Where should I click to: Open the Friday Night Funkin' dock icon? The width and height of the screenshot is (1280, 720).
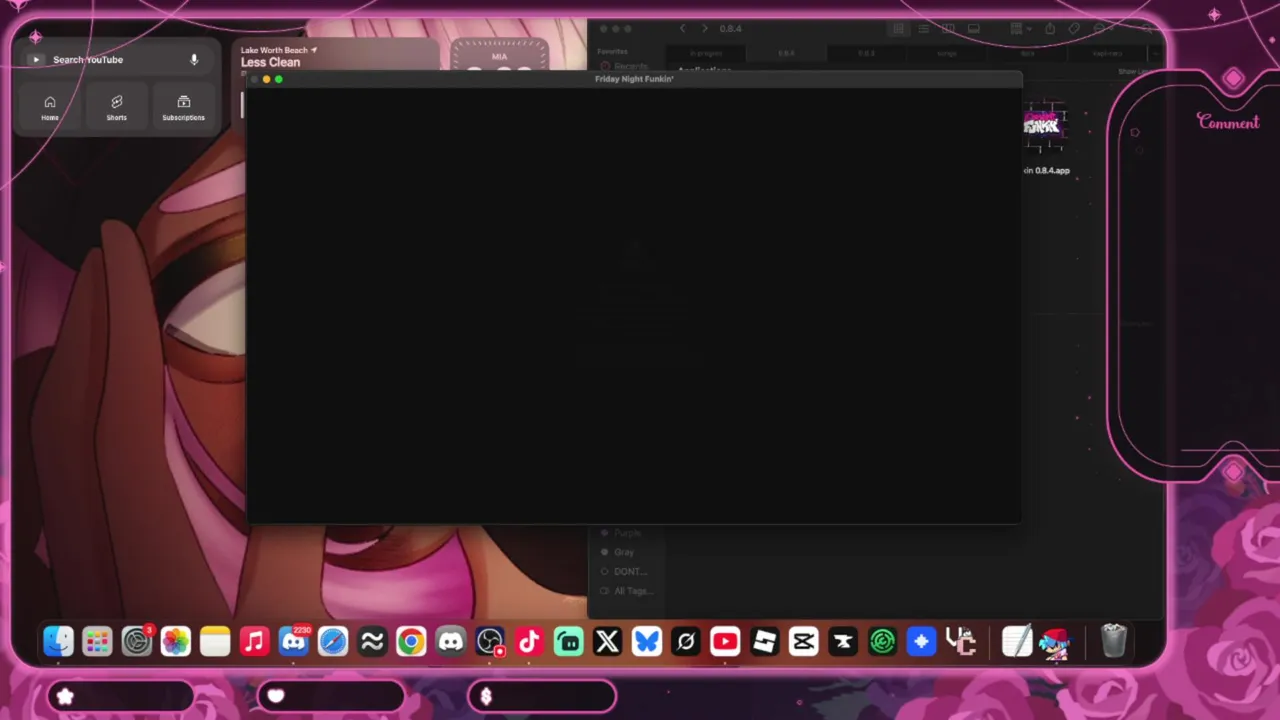(x=1056, y=641)
